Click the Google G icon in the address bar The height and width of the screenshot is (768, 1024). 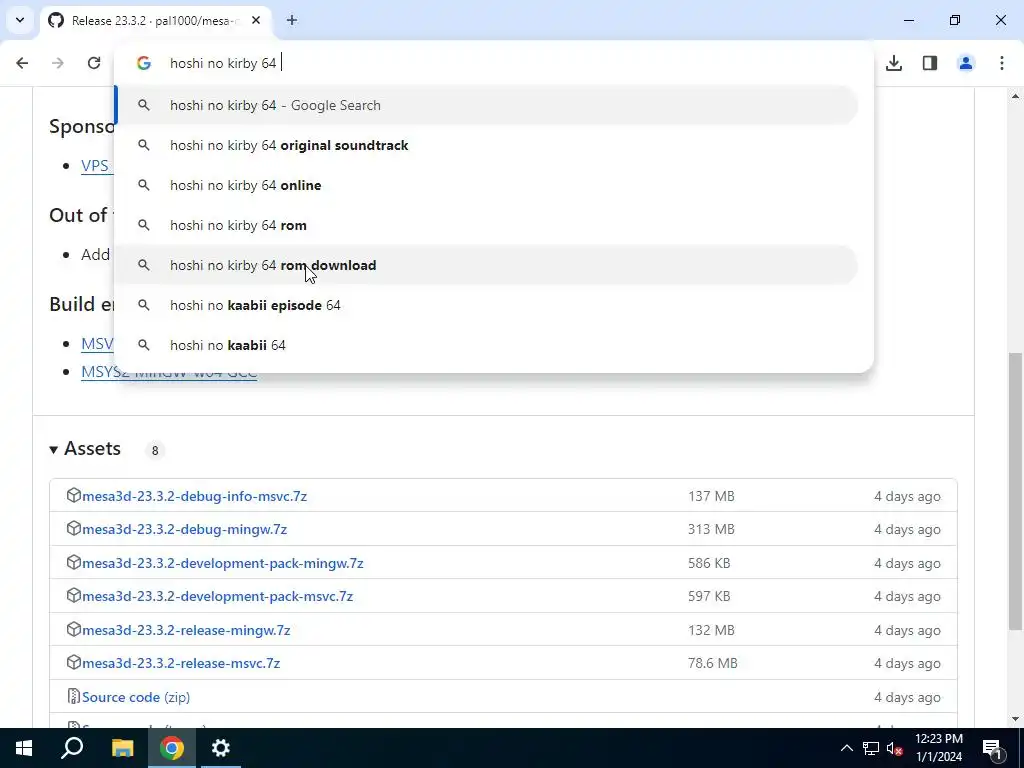point(144,63)
